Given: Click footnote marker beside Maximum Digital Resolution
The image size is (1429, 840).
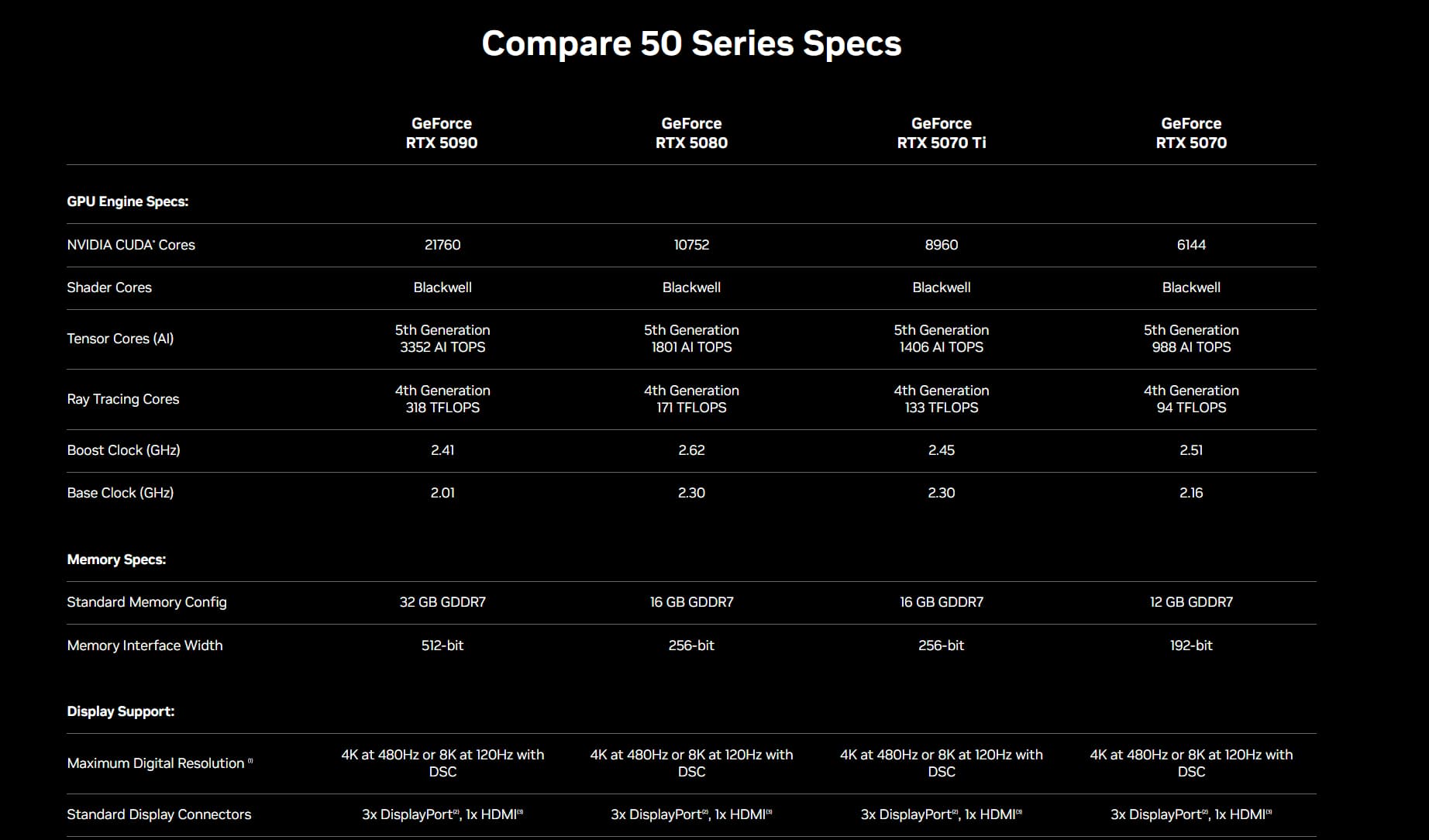Looking at the screenshot, I should (250, 761).
